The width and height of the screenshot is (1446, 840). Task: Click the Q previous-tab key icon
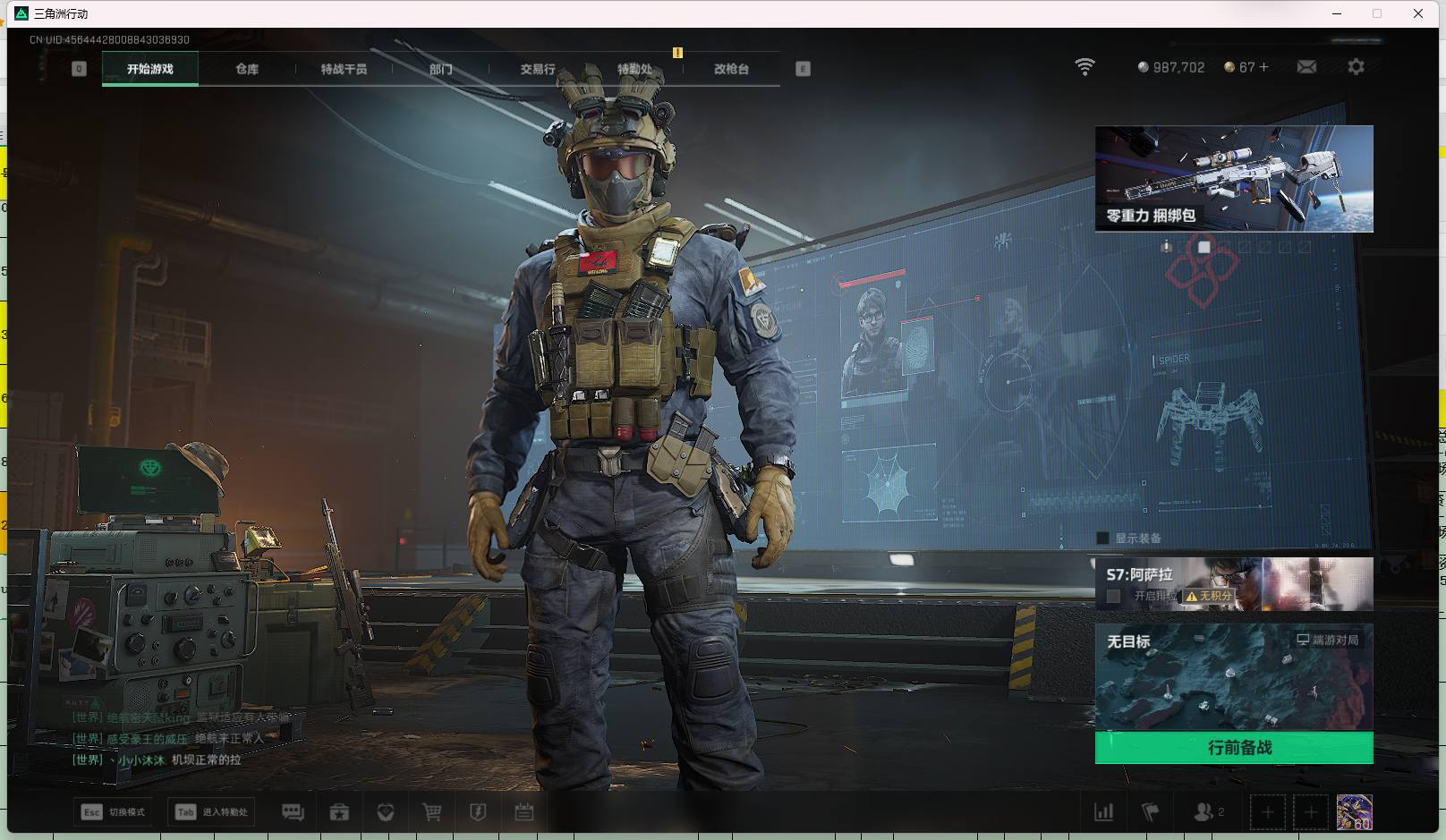(79, 69)
